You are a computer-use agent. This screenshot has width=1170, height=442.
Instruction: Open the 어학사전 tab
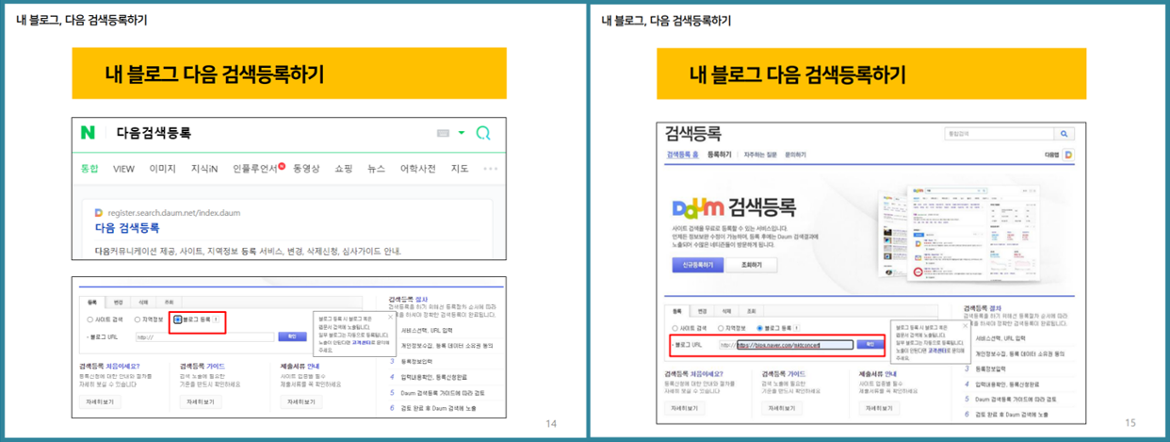(418, 169)
